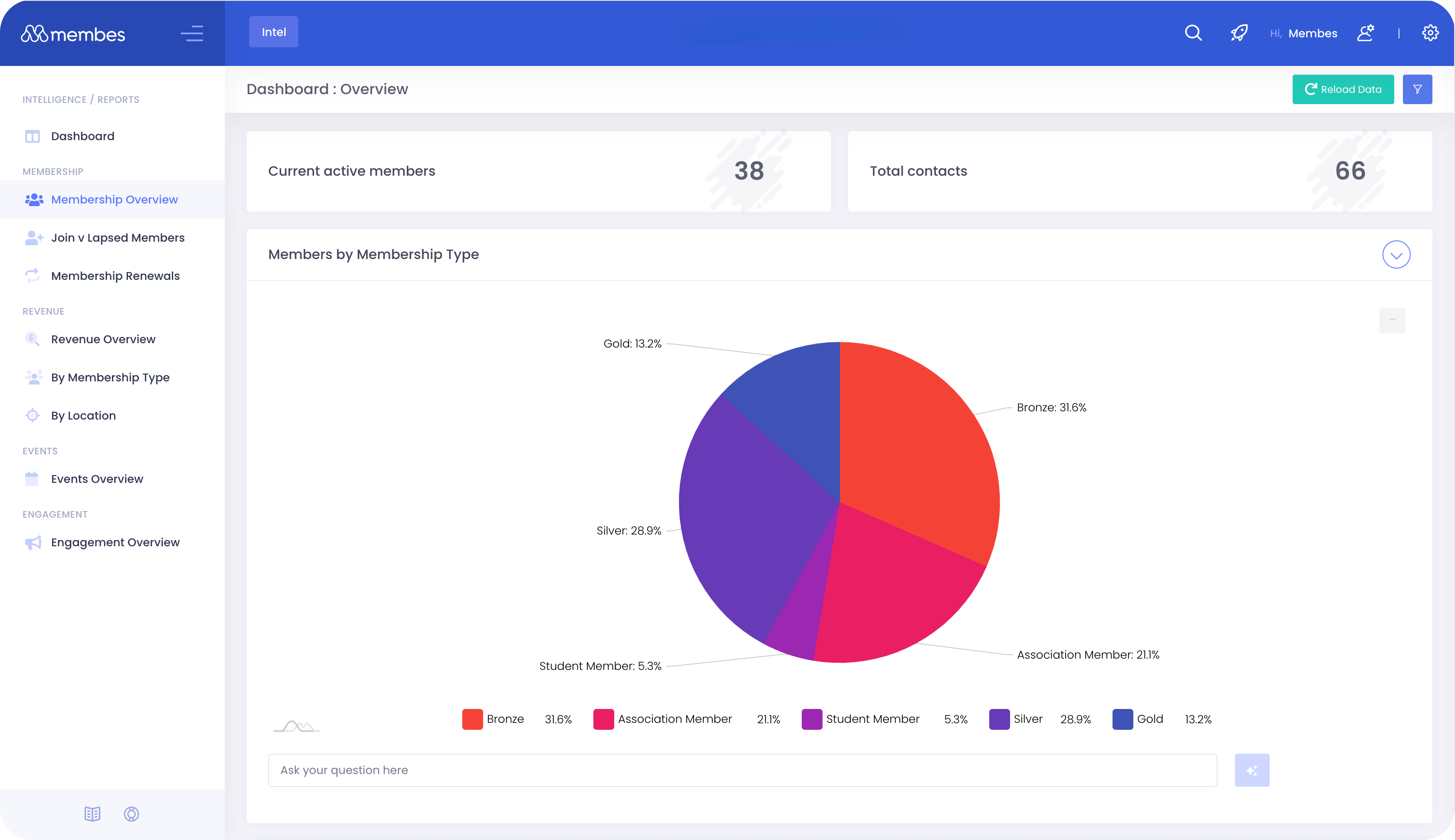Collapse the sidebar using the hamburger toggle
The image size is (1455, 840).
click(x=191, y=33)
